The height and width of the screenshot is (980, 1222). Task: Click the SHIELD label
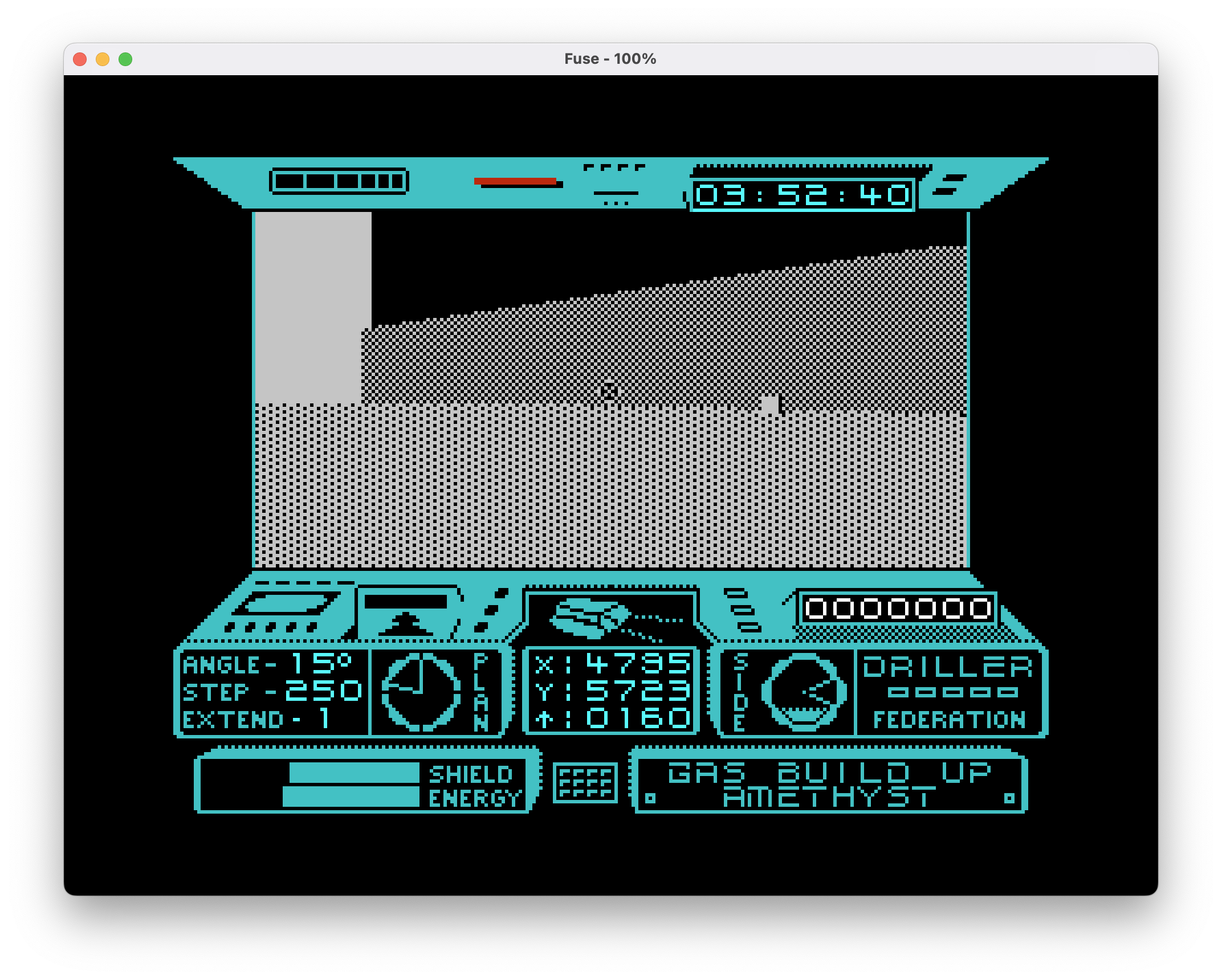[471, 774]
